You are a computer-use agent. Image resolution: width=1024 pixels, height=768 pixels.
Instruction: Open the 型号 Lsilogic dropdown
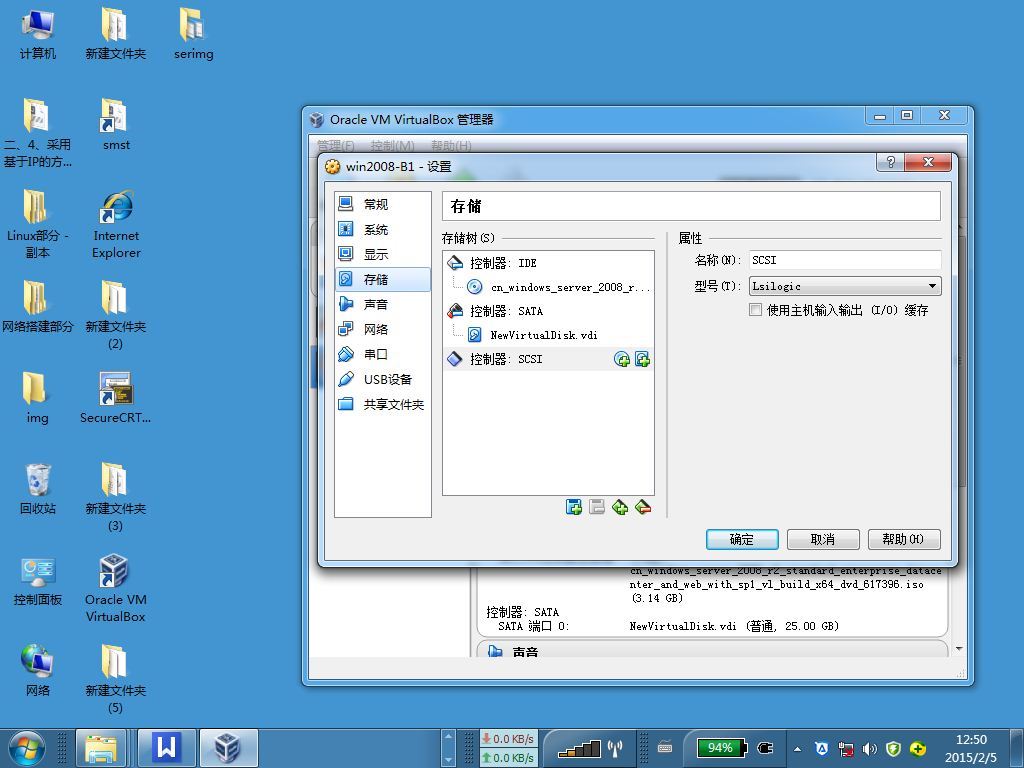pos(844,286)
